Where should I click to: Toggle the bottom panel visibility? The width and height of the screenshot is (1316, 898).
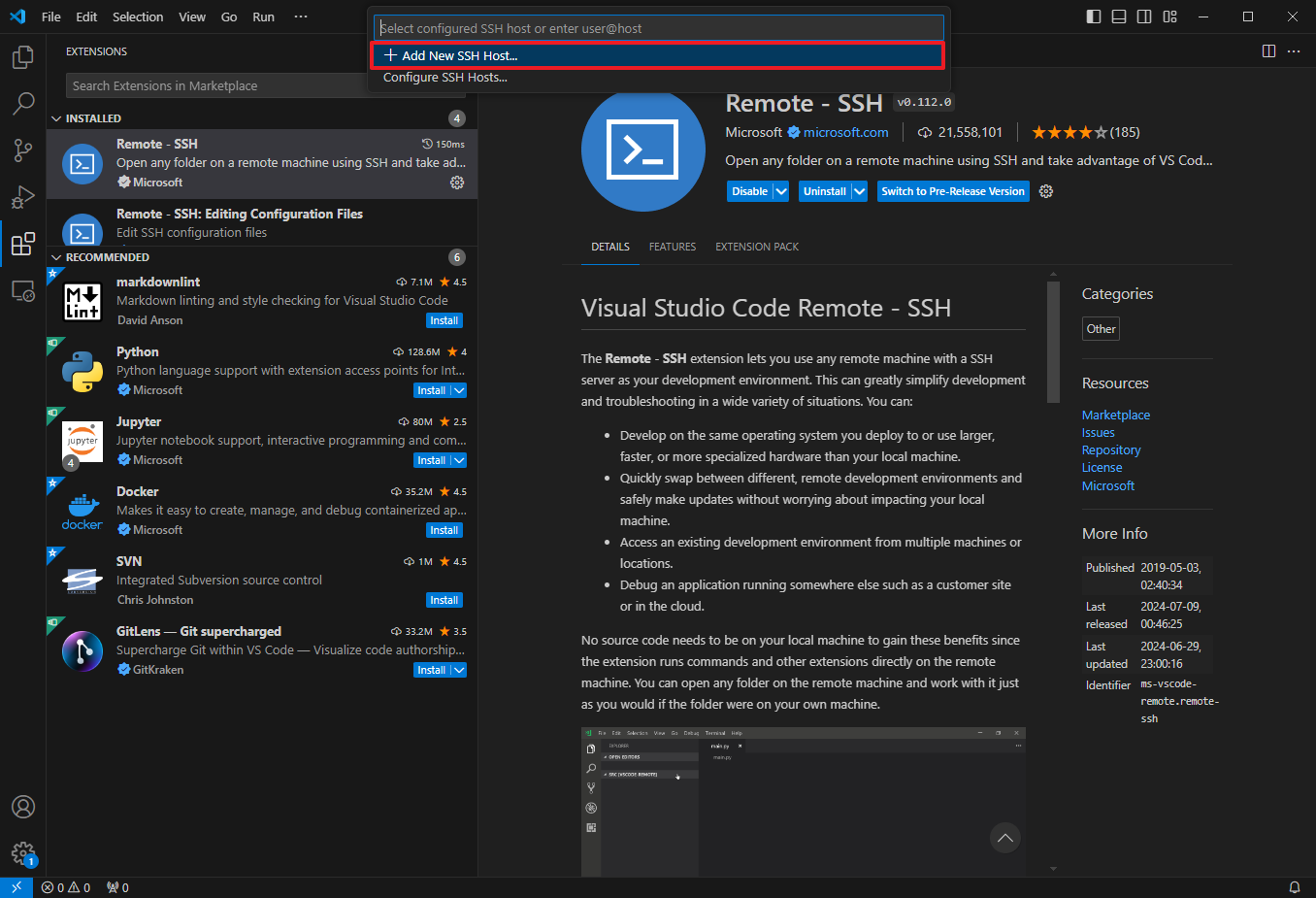(1119, 17)
